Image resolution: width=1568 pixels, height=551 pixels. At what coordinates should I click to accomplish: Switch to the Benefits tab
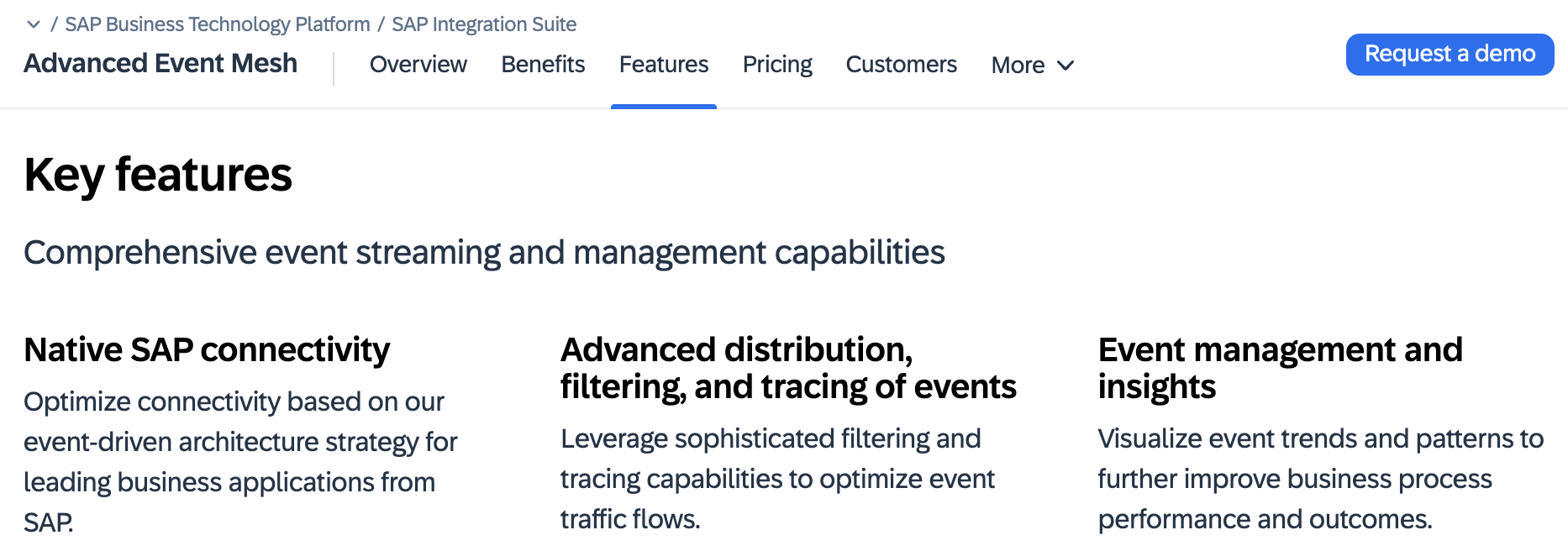click(543, 65)
